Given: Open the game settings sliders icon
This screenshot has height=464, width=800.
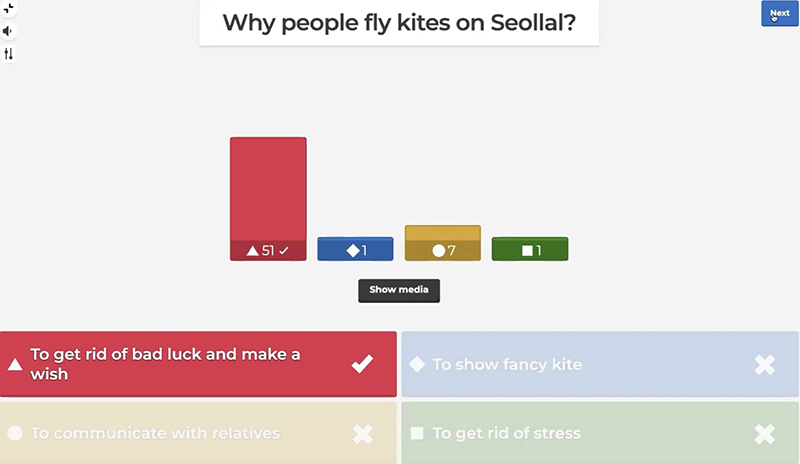Looking at the screenshot, I should point(8,53).
